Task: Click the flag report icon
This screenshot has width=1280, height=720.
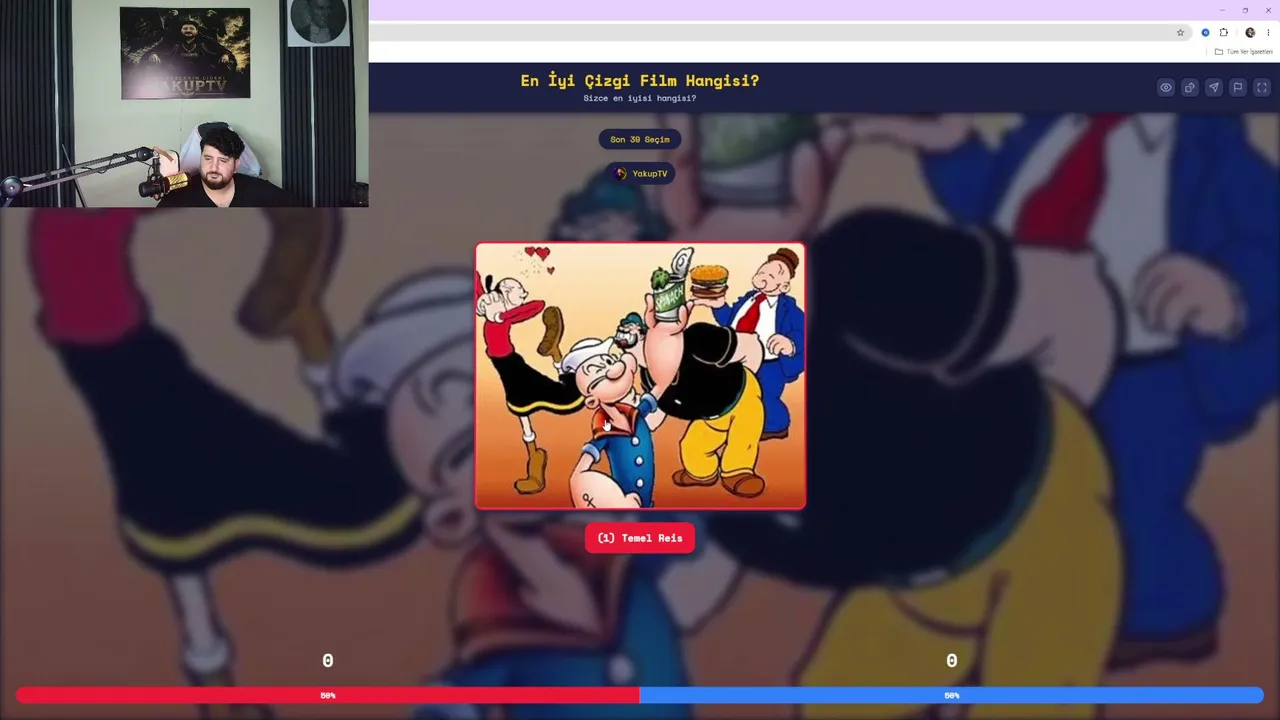Action: pyautogui.click(x=1238, y=88)
